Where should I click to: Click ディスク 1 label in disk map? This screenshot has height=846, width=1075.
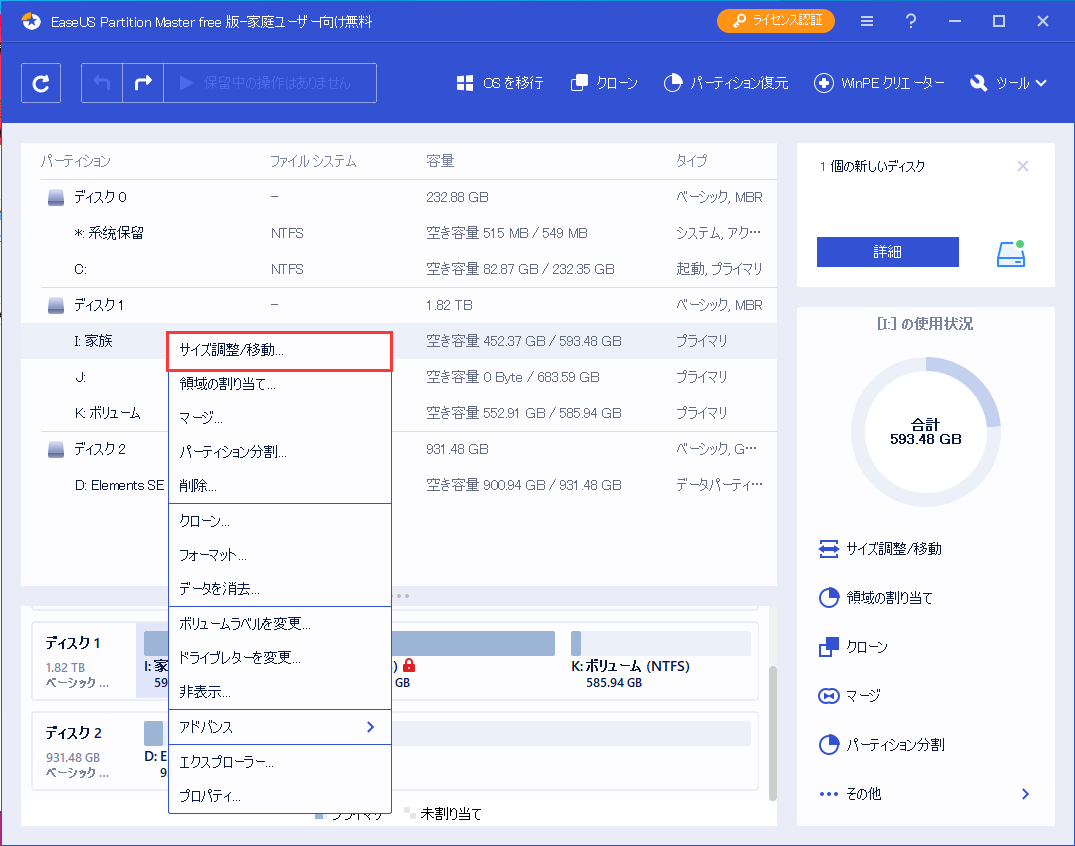tap(73, 643)
